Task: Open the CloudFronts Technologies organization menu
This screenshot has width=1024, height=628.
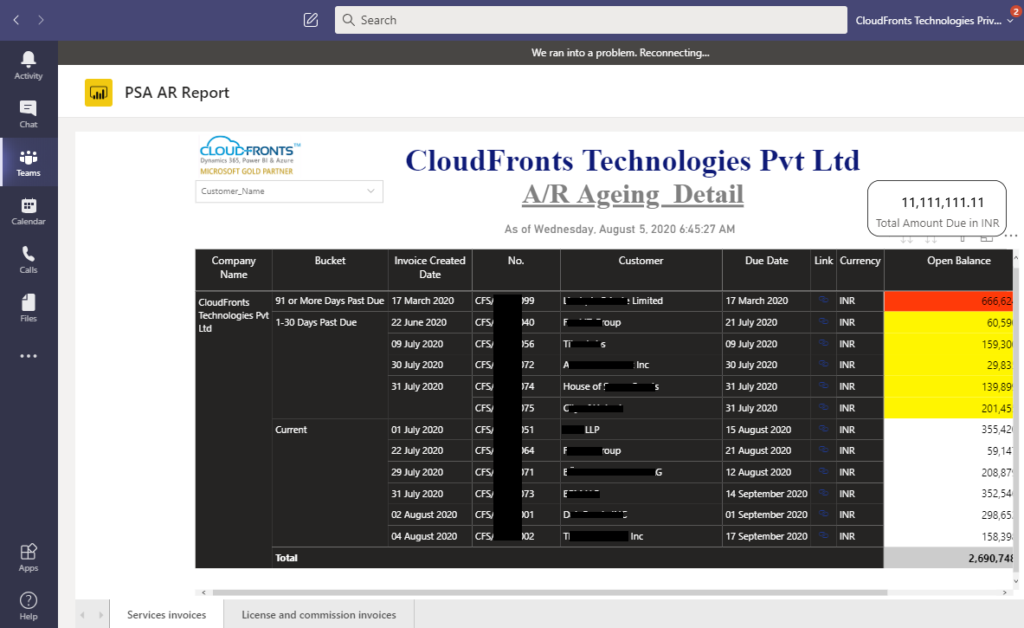Action: click(x=935, y=20)
